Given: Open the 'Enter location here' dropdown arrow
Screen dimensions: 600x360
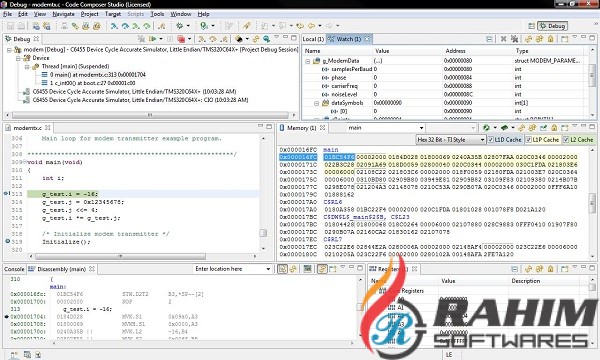Looking at the screenshot, I should (x=268, y=269).
